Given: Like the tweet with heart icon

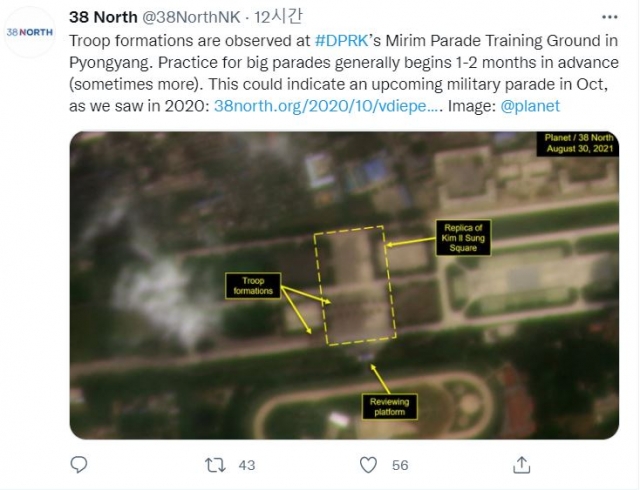Looking at the screenshot, I should 368,465.
